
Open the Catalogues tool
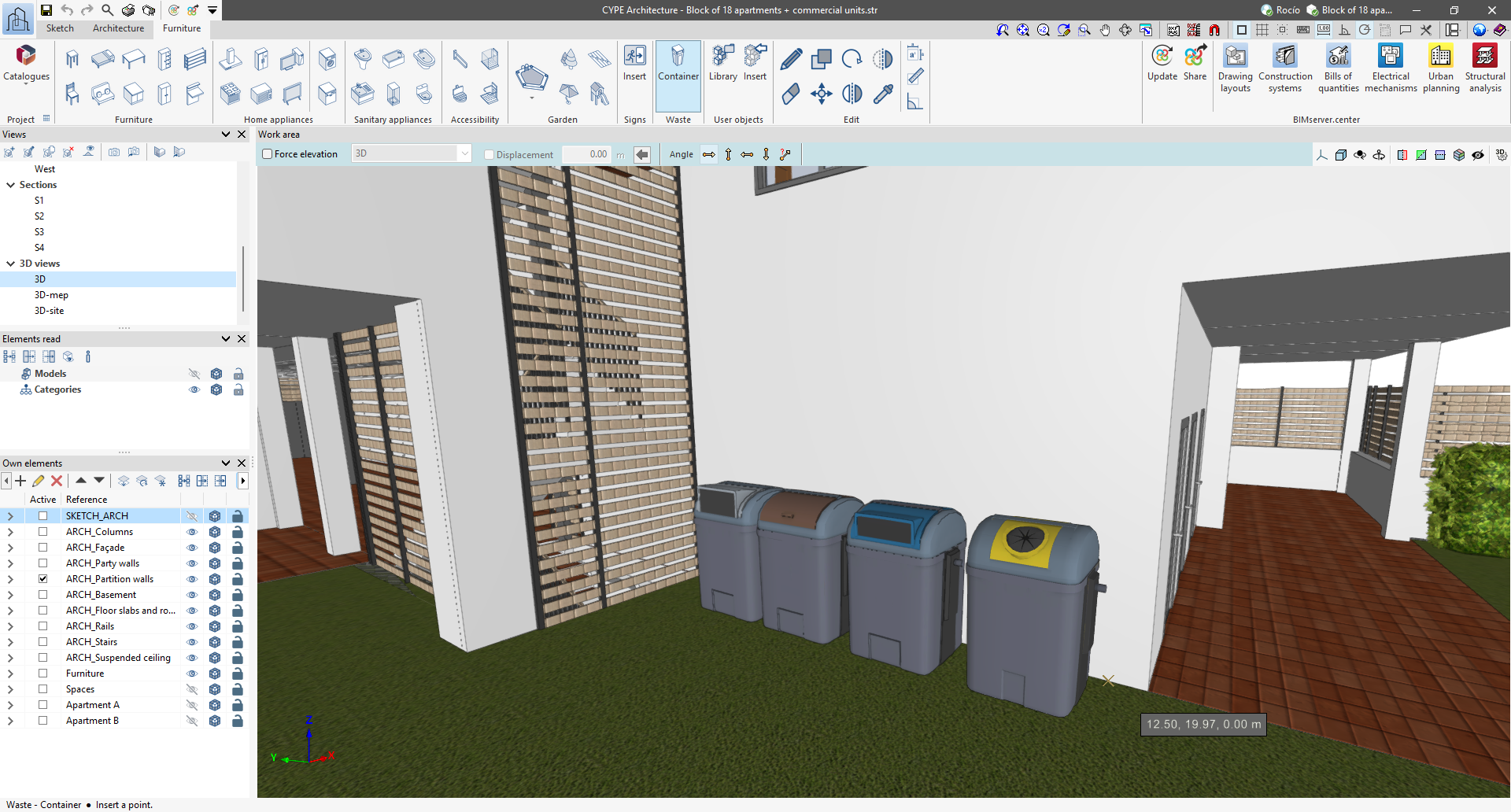pyautogui.click(x=26, y=63)
